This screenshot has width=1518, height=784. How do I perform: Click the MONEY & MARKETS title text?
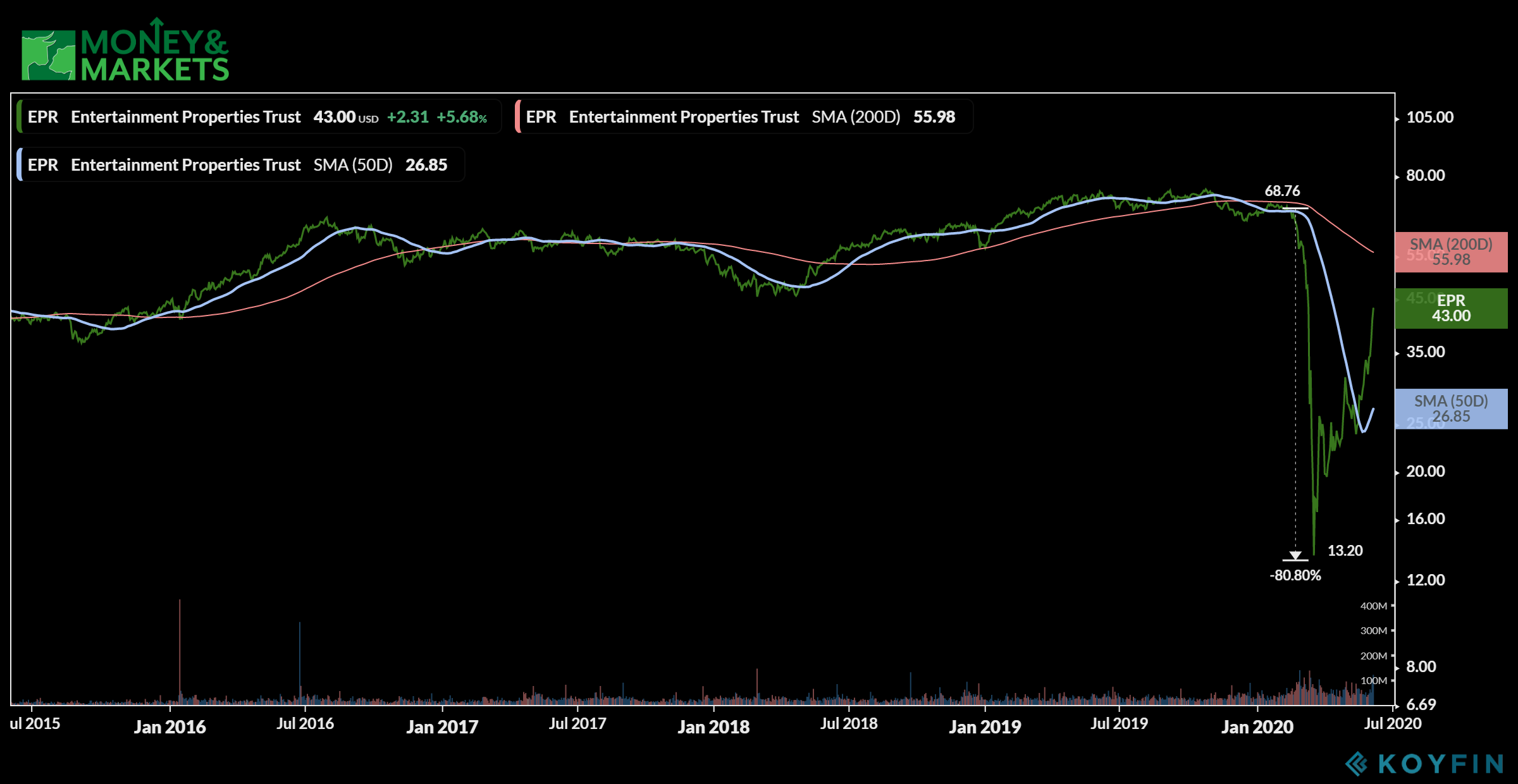point(155,51)
